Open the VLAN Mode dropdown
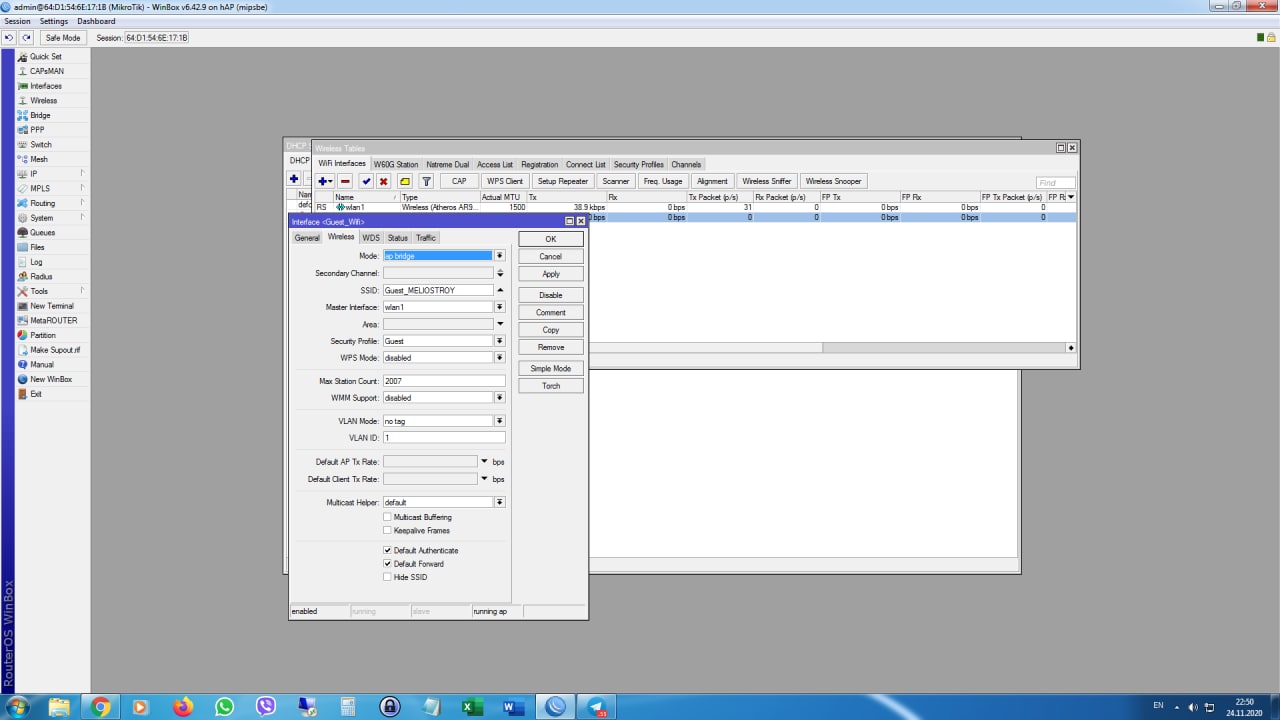This screenshot has height=720, width=1280. coord(500,421)
